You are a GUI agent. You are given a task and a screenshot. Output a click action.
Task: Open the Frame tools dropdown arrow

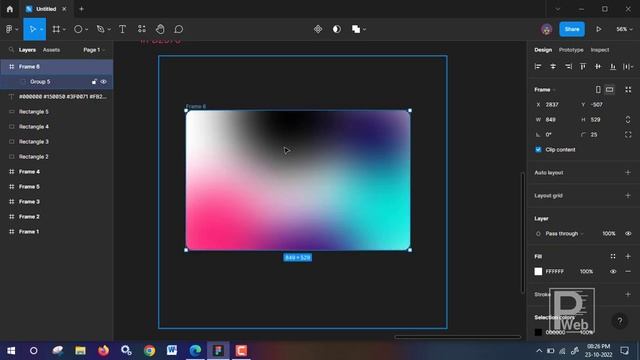[64, 29]
